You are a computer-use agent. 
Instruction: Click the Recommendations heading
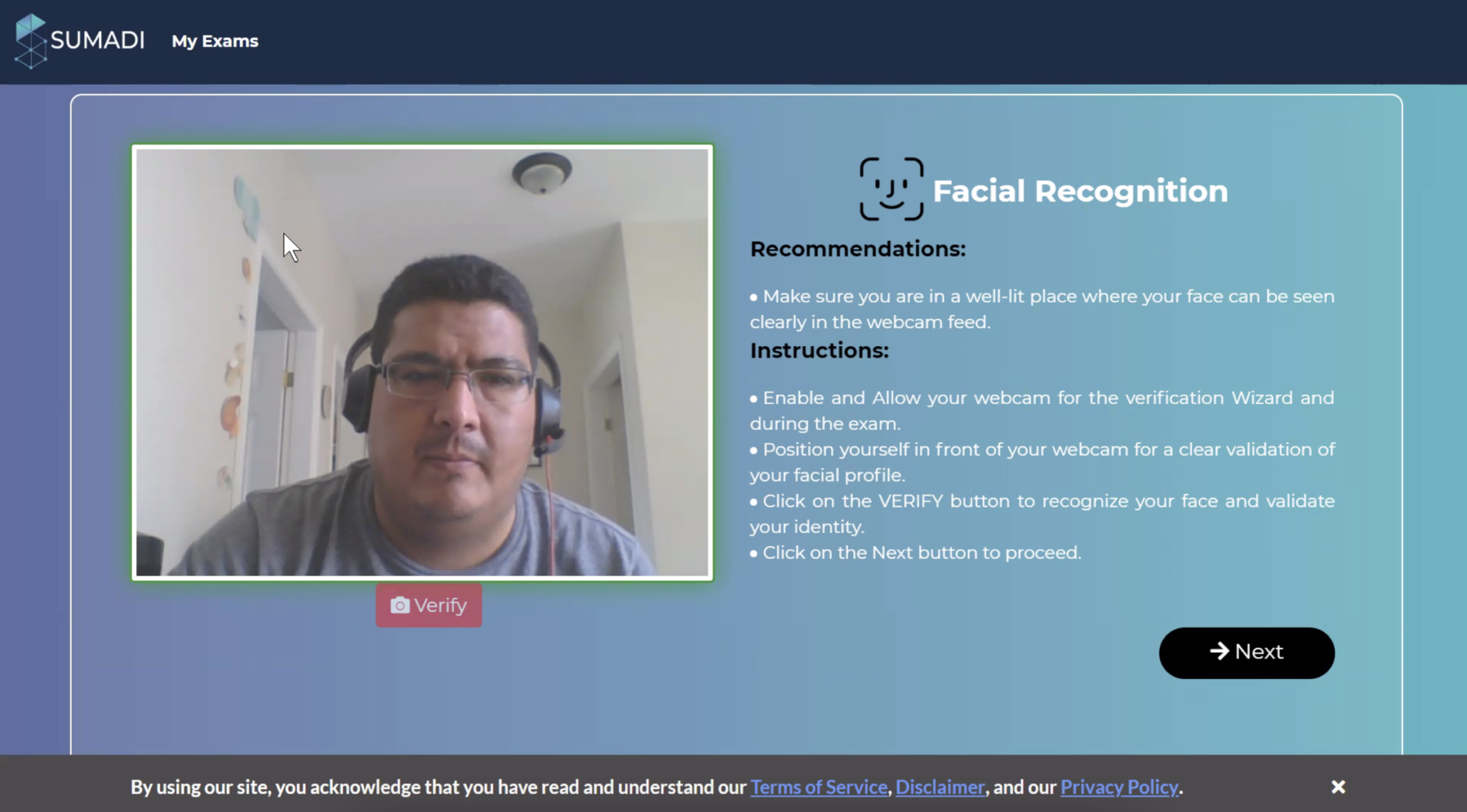click(x=858, y=249)
